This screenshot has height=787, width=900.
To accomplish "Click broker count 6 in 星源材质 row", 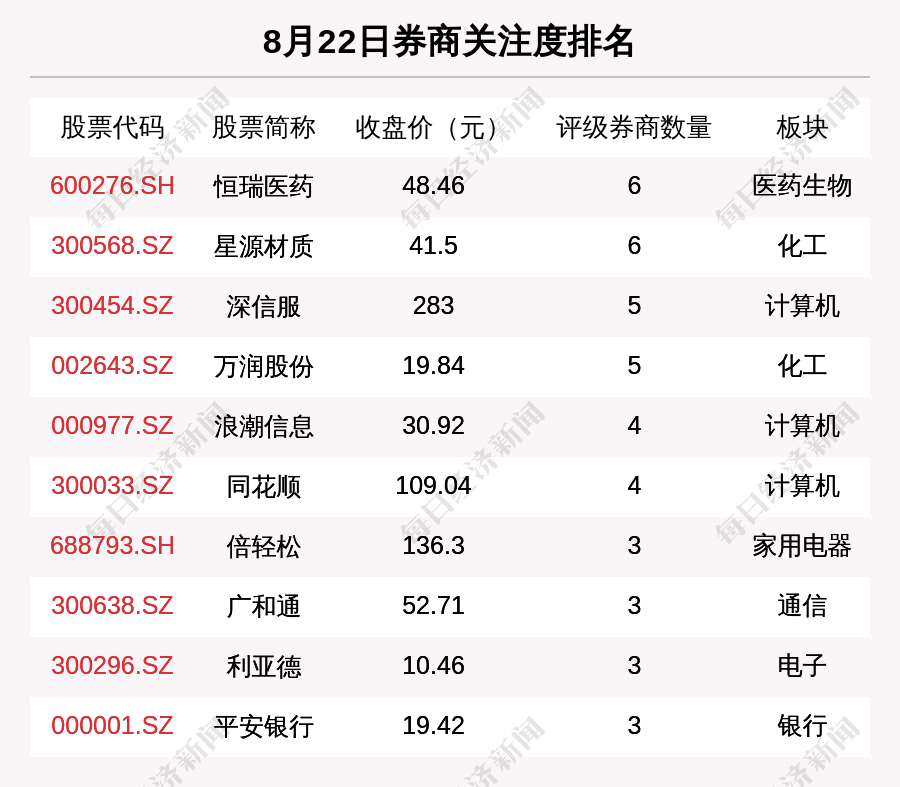I will coord(634,246).
